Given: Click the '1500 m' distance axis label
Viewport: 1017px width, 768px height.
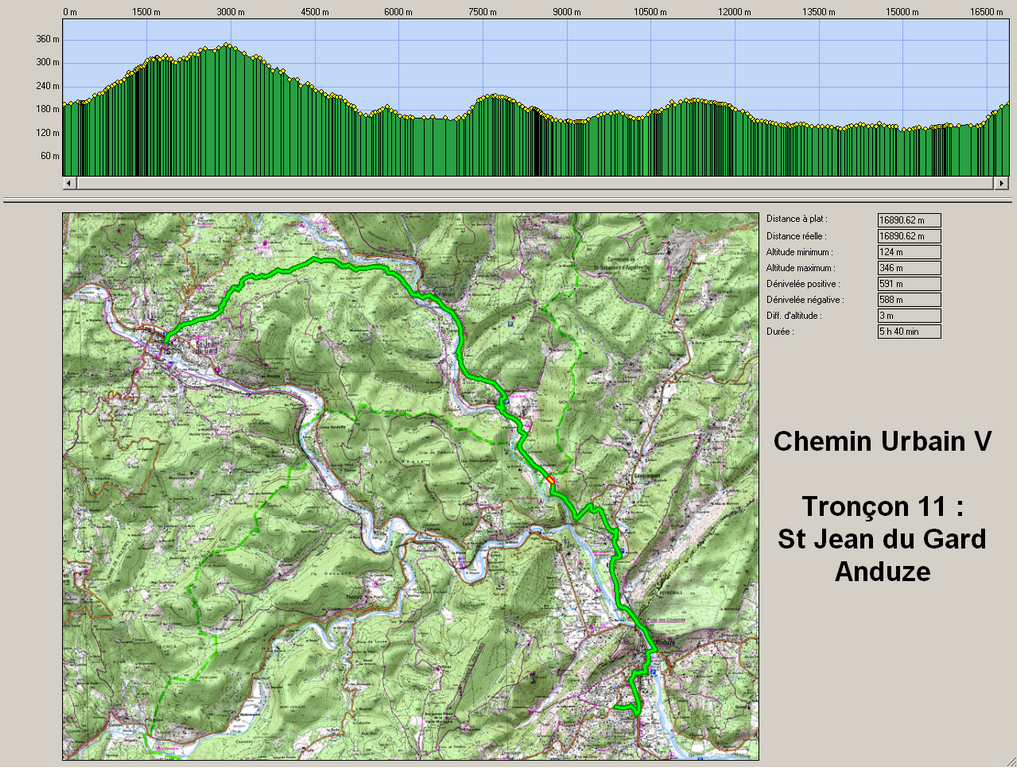Looking at the screenshot, I should [x=146, y=12].
